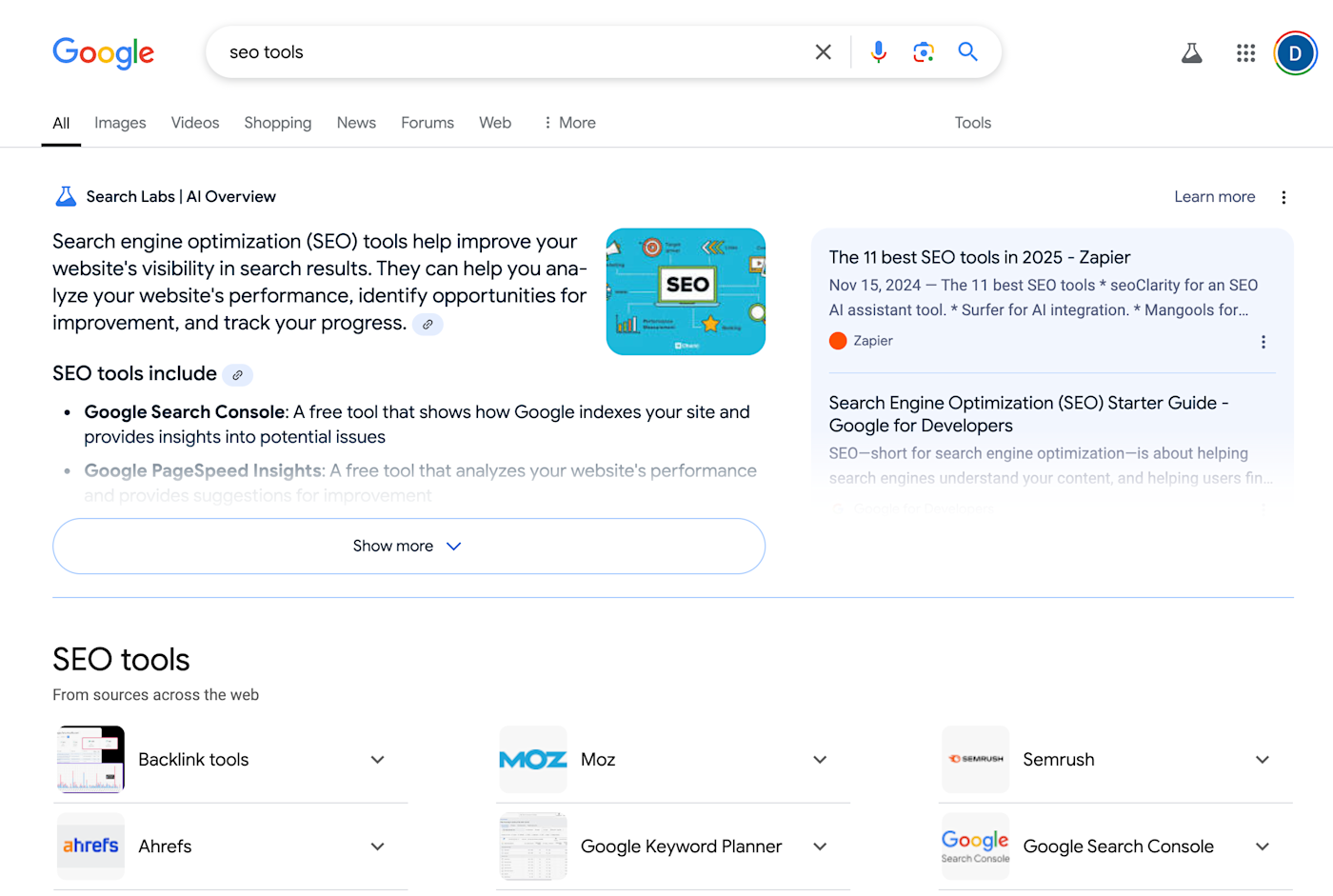
Task: Expand the Google Keyword Planner chevron
Action: 820,846
